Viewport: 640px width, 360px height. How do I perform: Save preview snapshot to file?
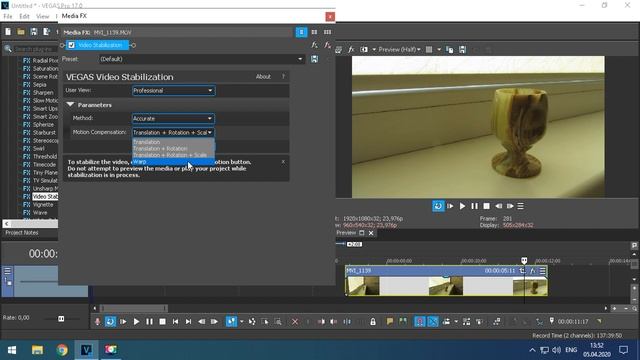(x=462, y=49)
